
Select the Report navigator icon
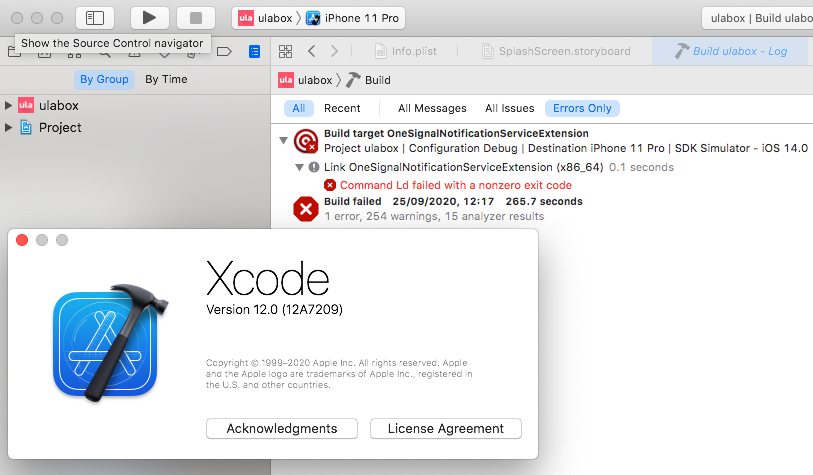[x=254, y=51]
